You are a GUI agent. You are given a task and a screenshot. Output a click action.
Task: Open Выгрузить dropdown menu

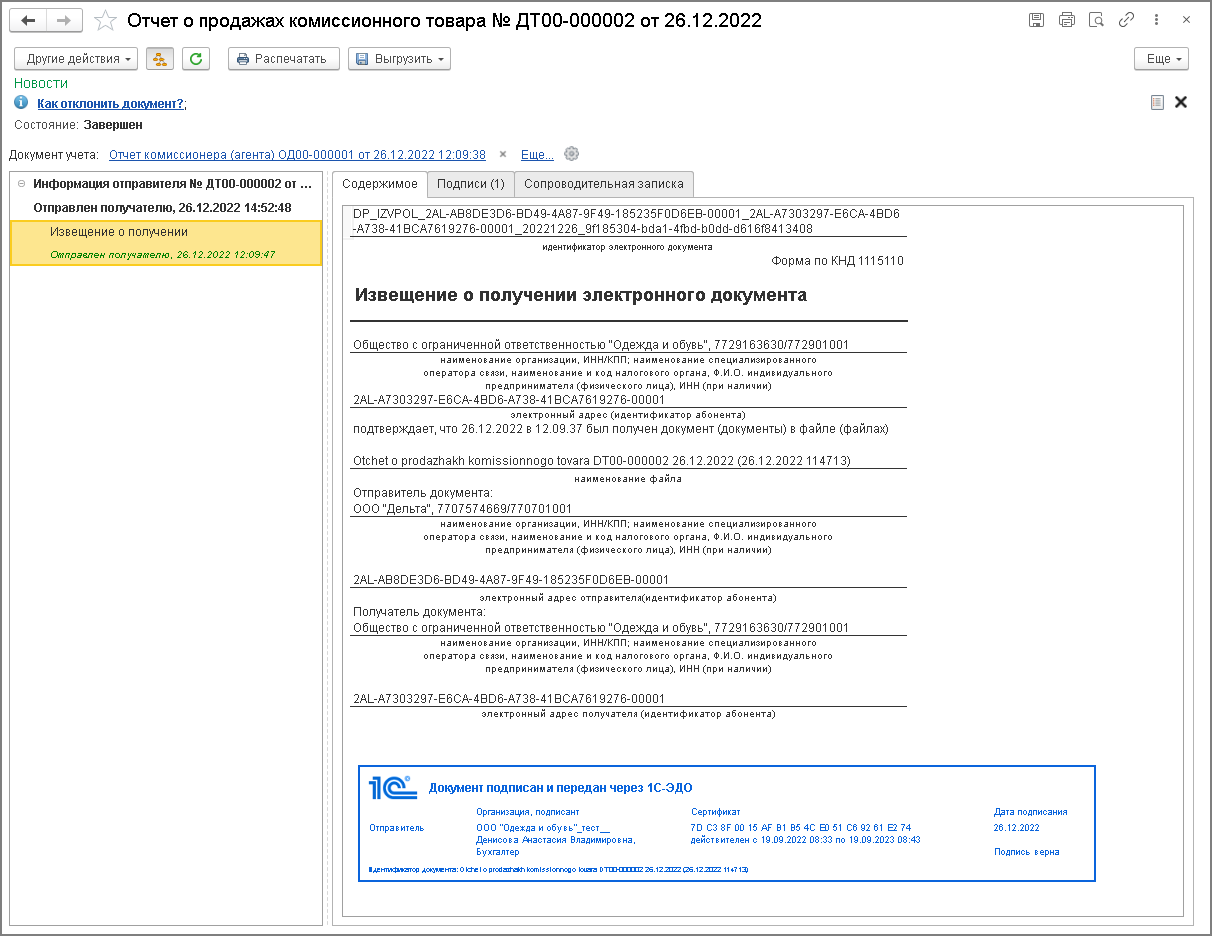[399, 59]
